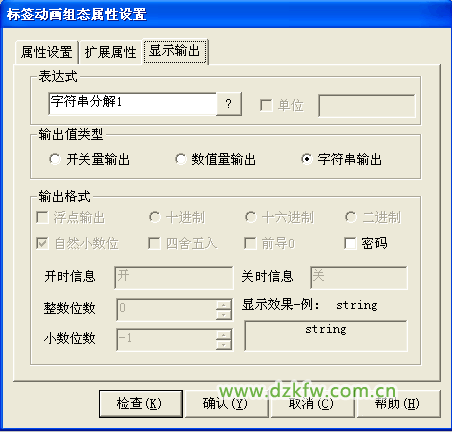Click the 取消(C) button
452x432 pixels.
point(311,404)
